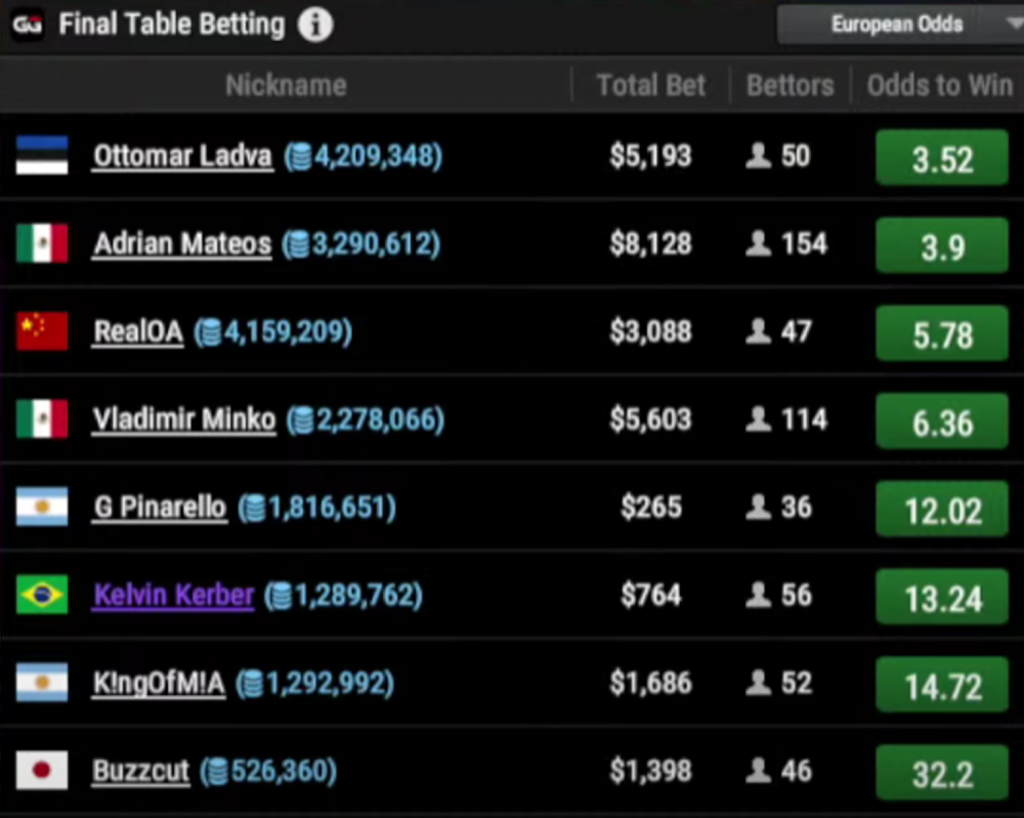Click the info icon beside Final Table Betting

[315, 25]
